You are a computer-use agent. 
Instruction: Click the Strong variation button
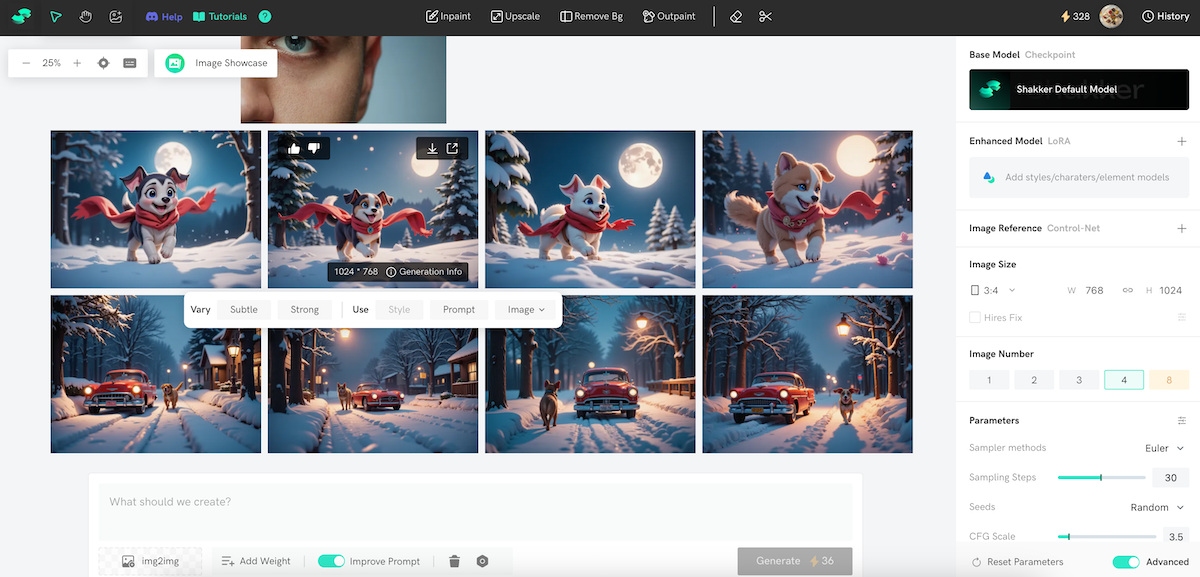(304, 310)
